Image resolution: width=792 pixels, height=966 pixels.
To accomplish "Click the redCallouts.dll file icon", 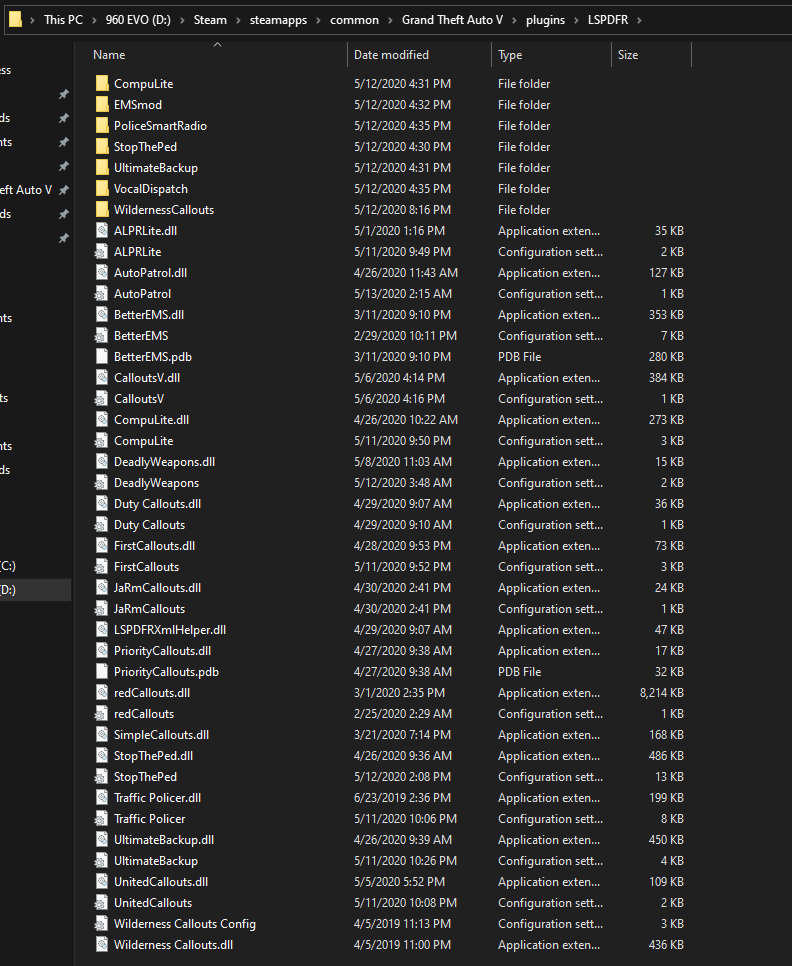I will (102, 692).
